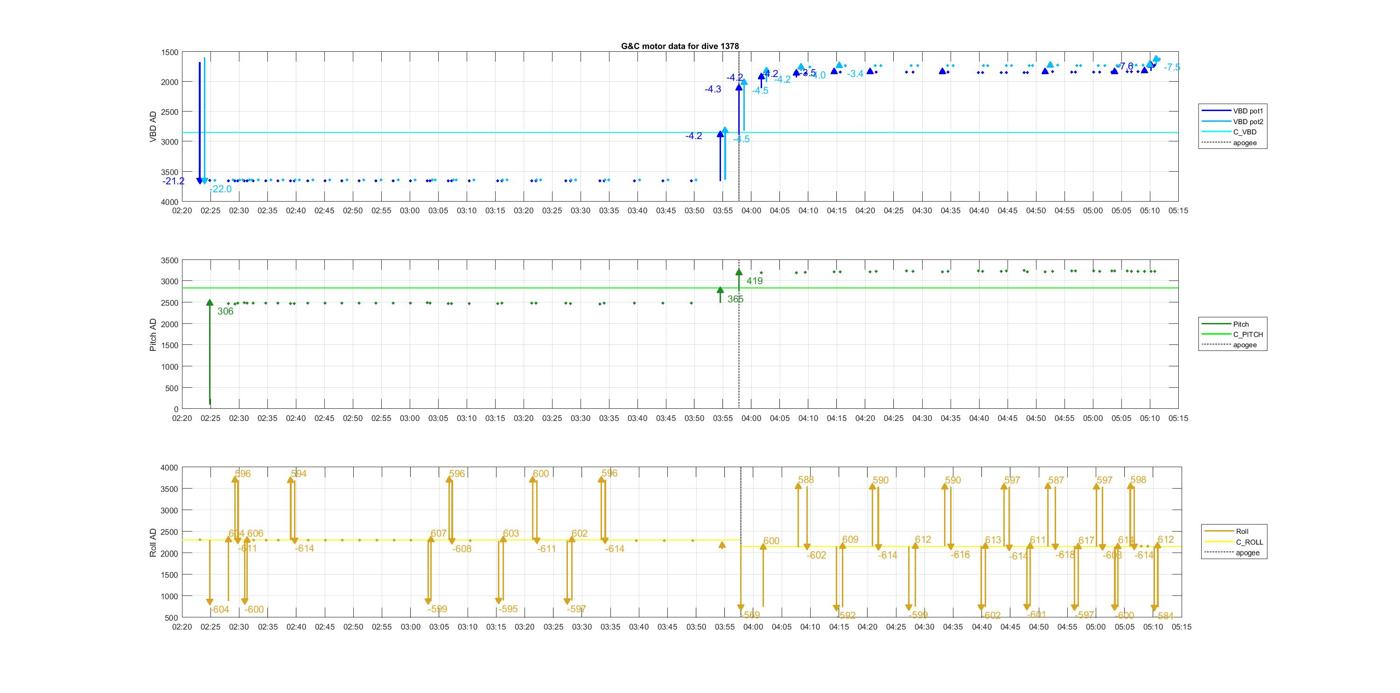Click the '1500' tick on VBD axis
This screenshot has width=1400, height=693.
pos(169,52)
